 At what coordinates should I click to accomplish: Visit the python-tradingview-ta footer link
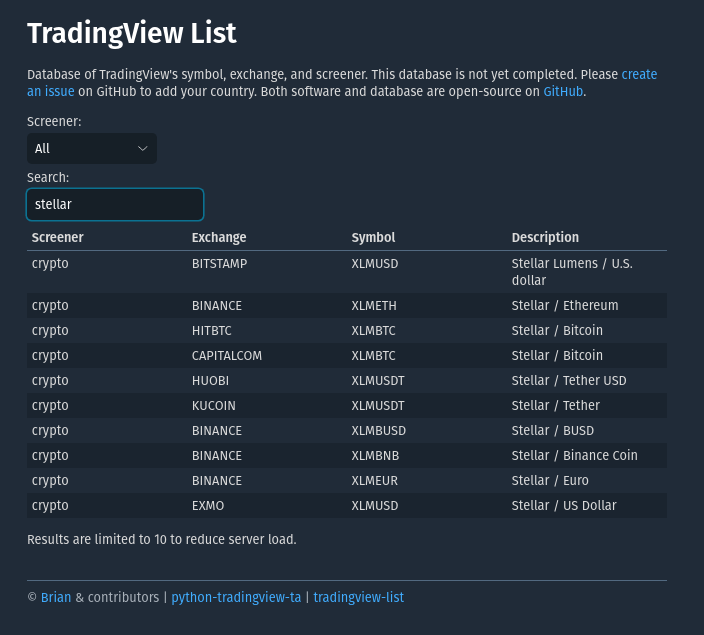[x=236, y=597]
